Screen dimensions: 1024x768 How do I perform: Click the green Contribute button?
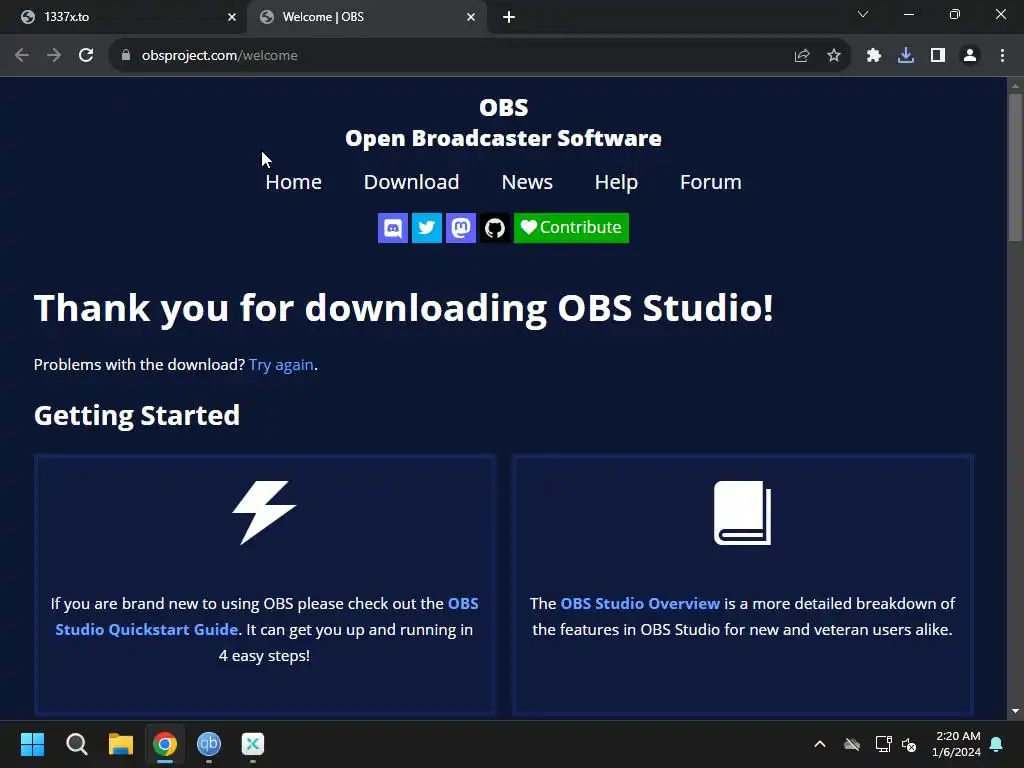tap(571, 228)
